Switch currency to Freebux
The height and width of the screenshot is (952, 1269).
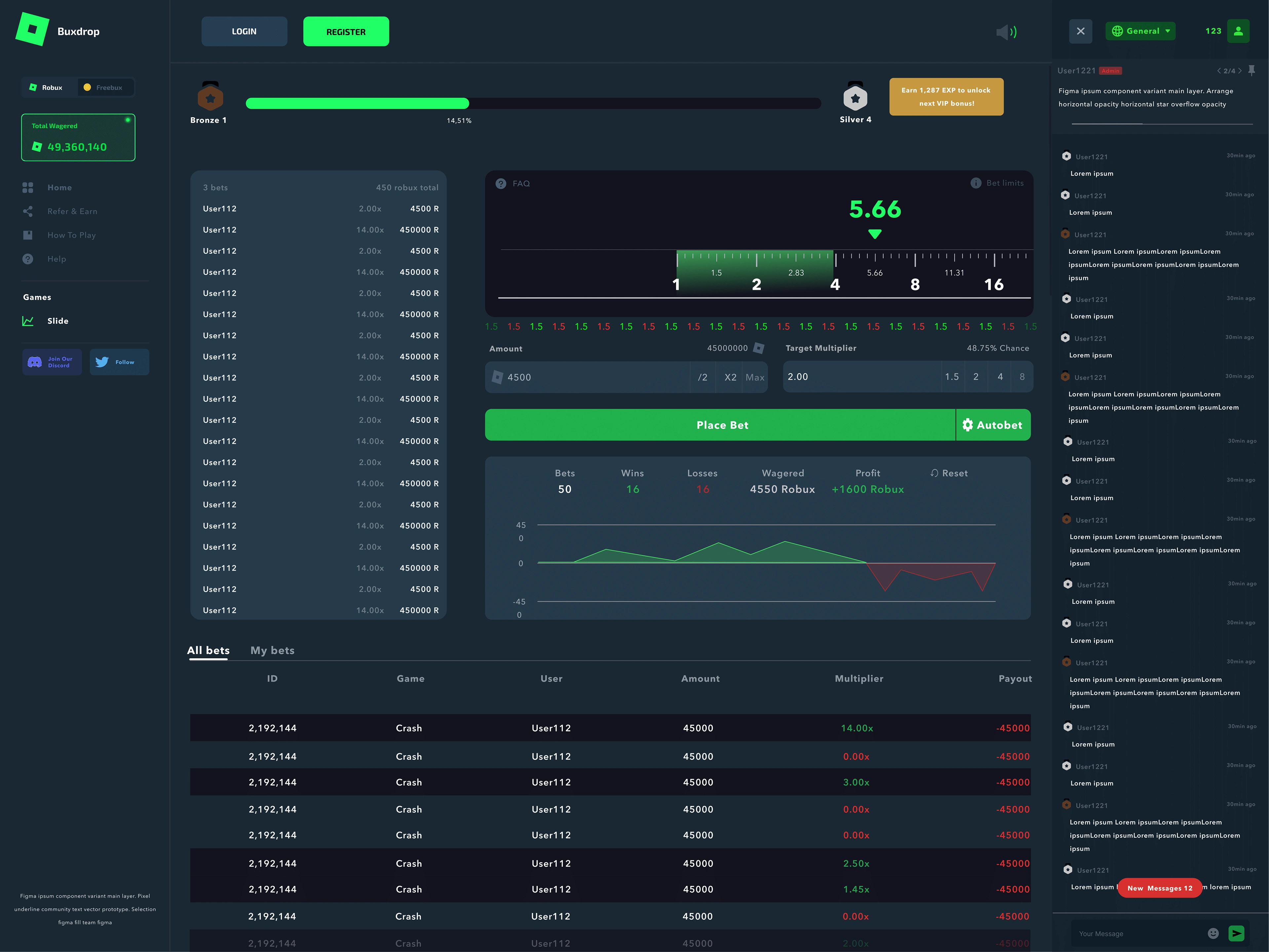click(104, 88)
